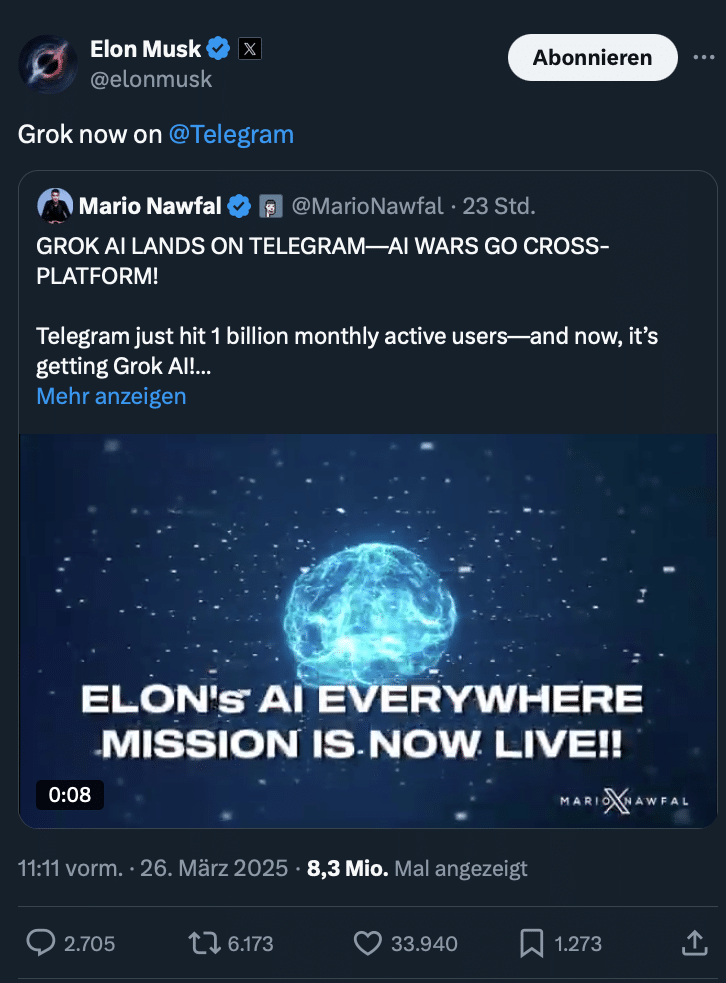Click the @elonmusk handle
Viewport: 726px width, 983px height.
tap(151, 80)
